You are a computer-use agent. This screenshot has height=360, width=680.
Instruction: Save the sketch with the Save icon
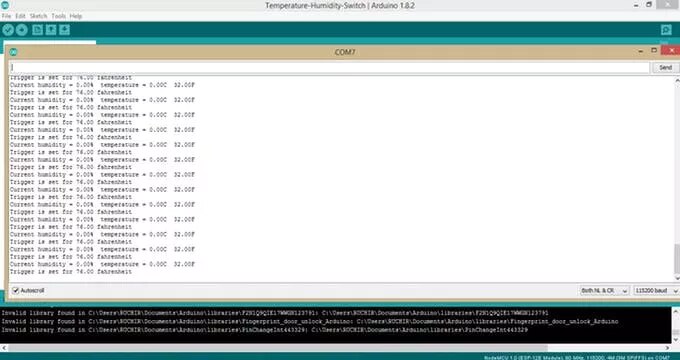[x=65, y=30]
